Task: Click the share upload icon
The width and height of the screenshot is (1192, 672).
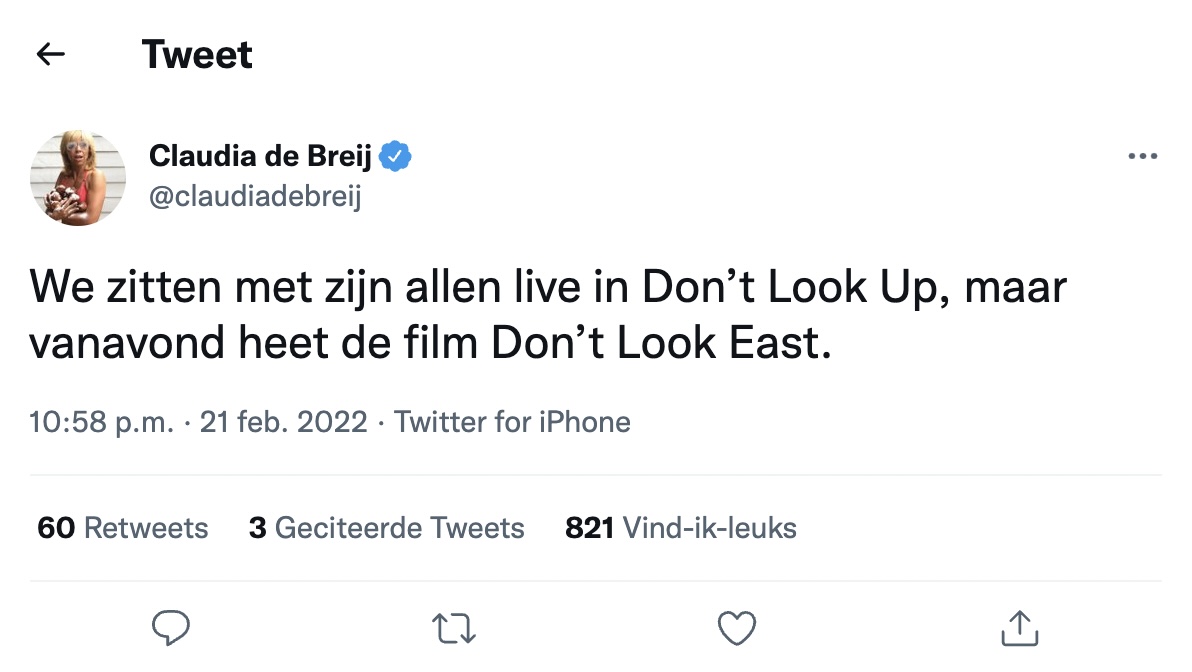Action: (1020, 628)
